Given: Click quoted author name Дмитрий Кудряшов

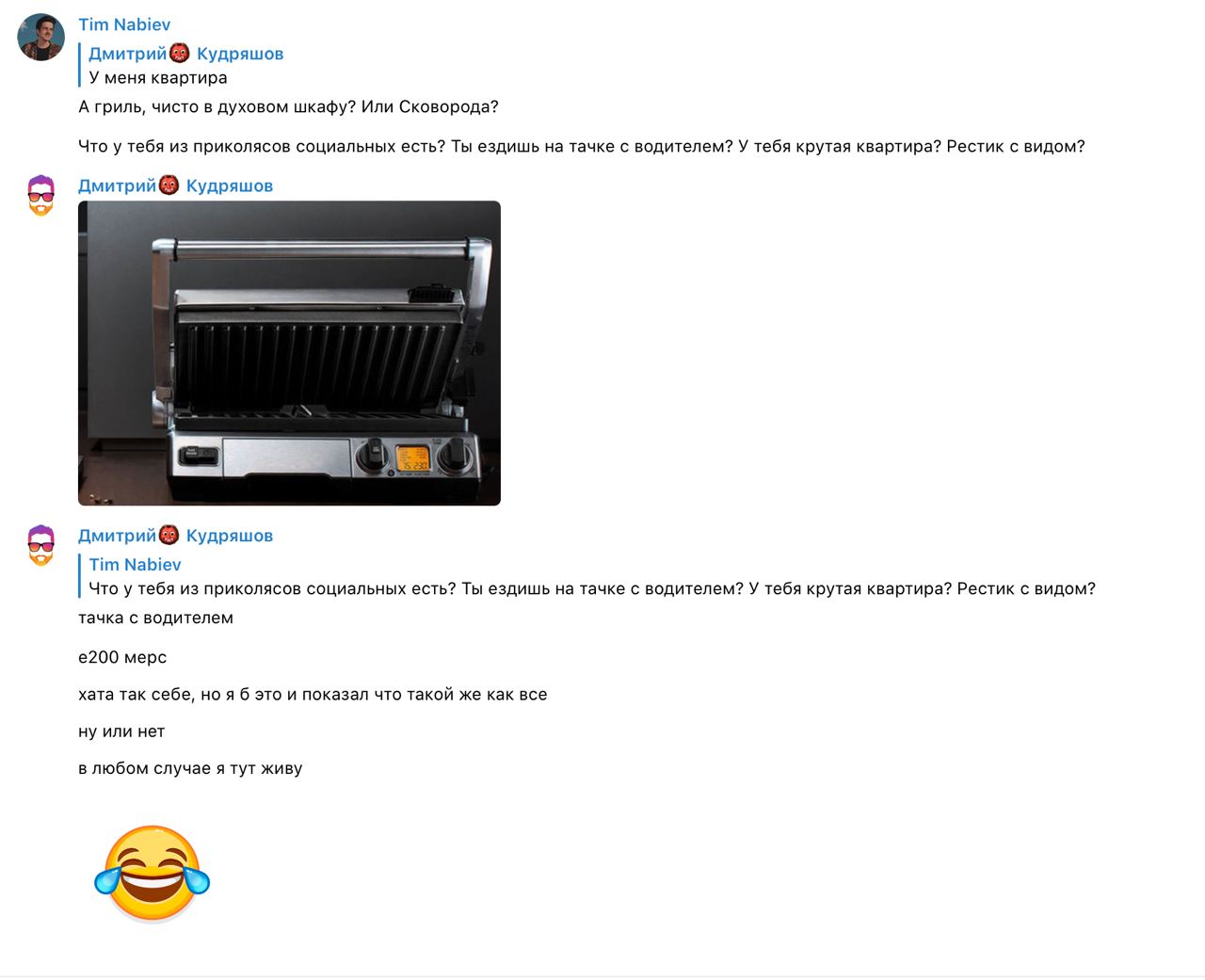Looking at the screenshot, I should [x=186, y=54].
